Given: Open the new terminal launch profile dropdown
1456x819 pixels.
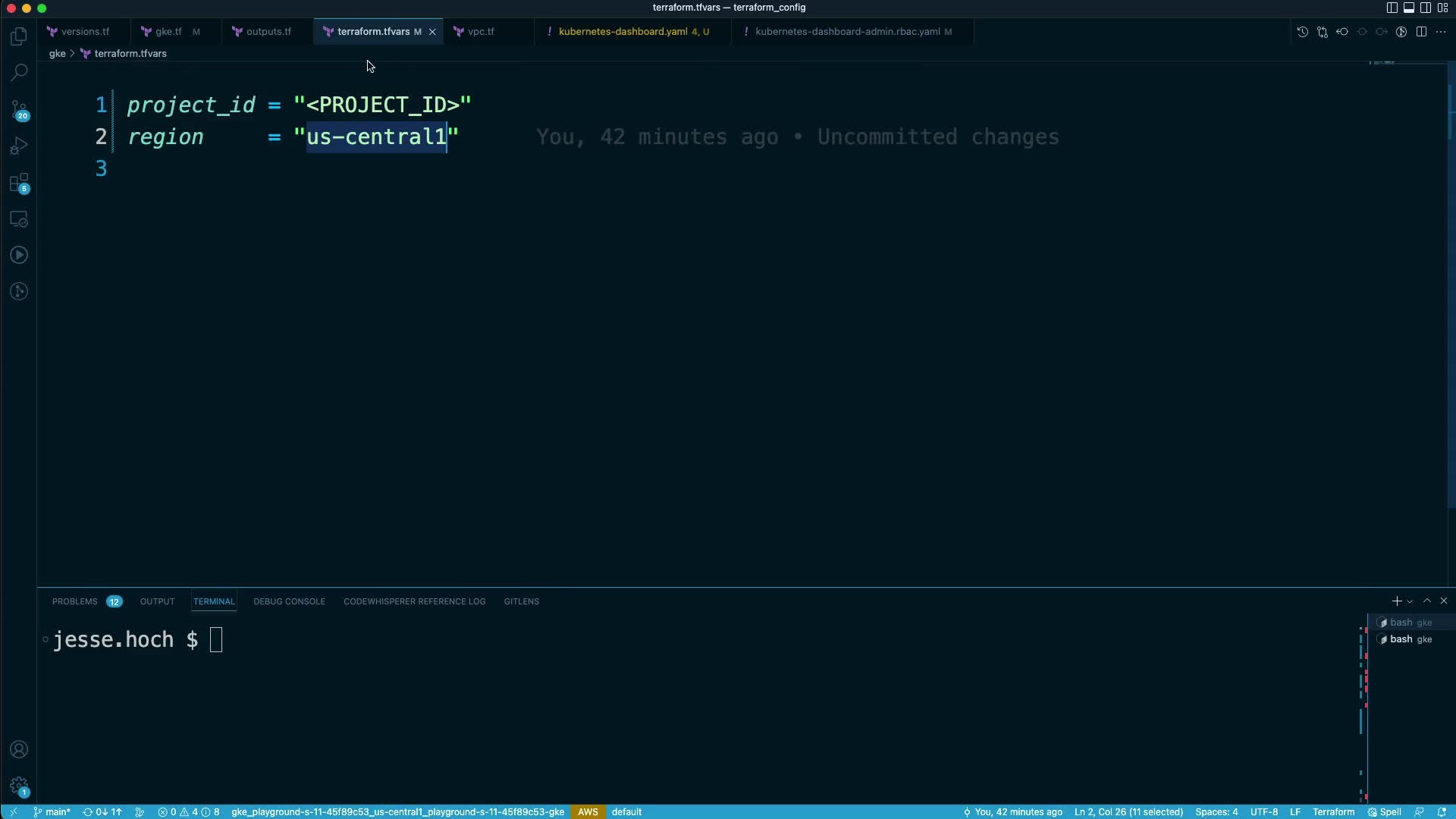Looking at the screenshot, I should point(1410,601).
